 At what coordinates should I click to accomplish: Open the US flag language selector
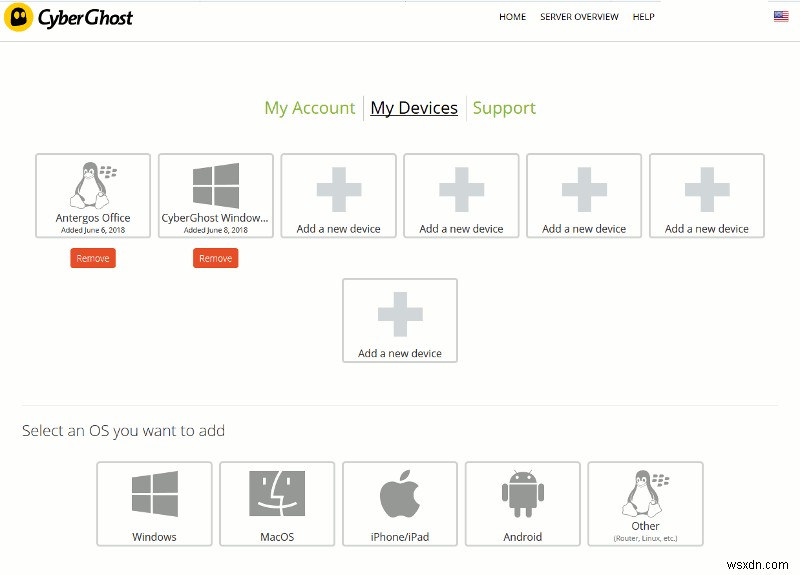(780, 17)
